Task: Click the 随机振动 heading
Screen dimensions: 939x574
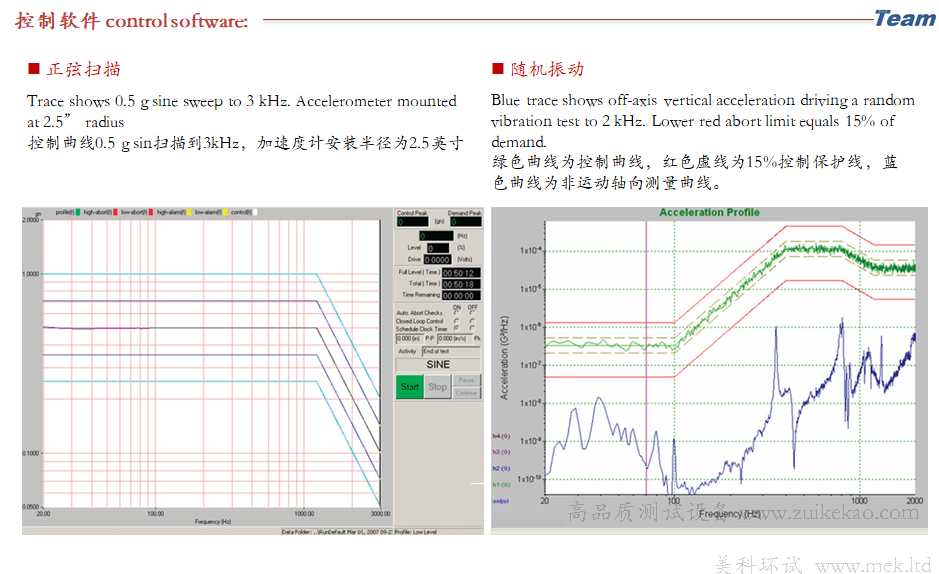Action: click(547, 69)
